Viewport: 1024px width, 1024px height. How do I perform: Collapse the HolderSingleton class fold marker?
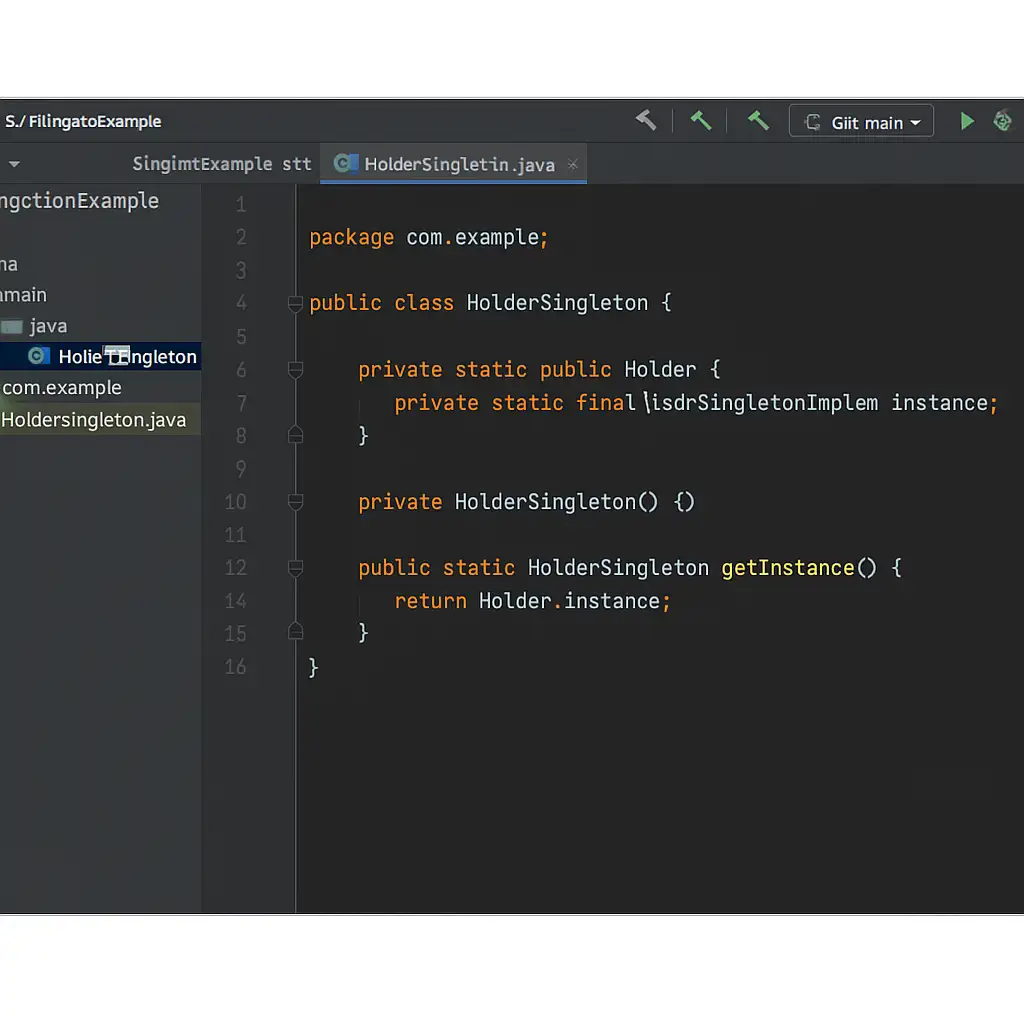[x=295, y=304]
